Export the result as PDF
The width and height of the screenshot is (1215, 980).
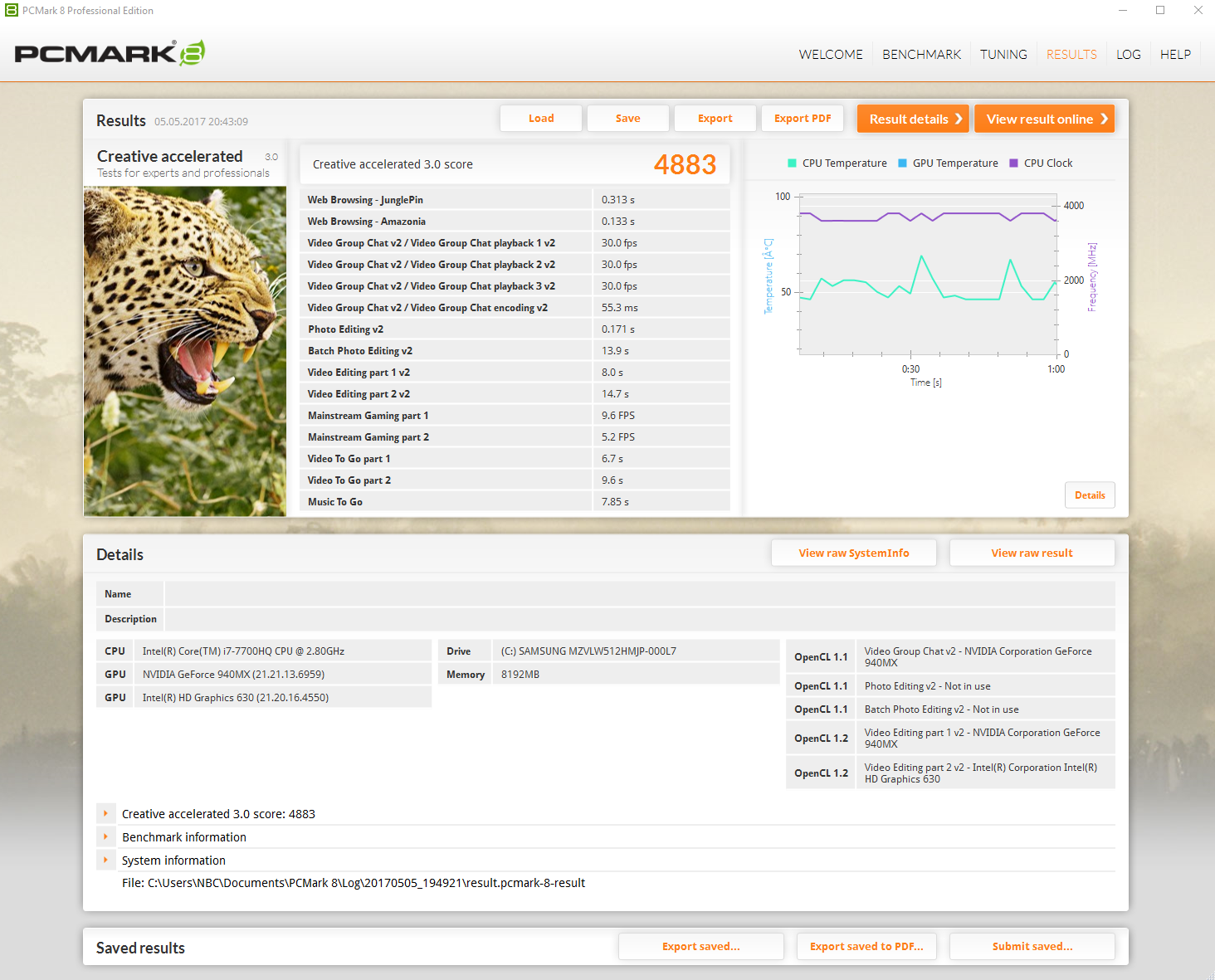click(803, 119)
